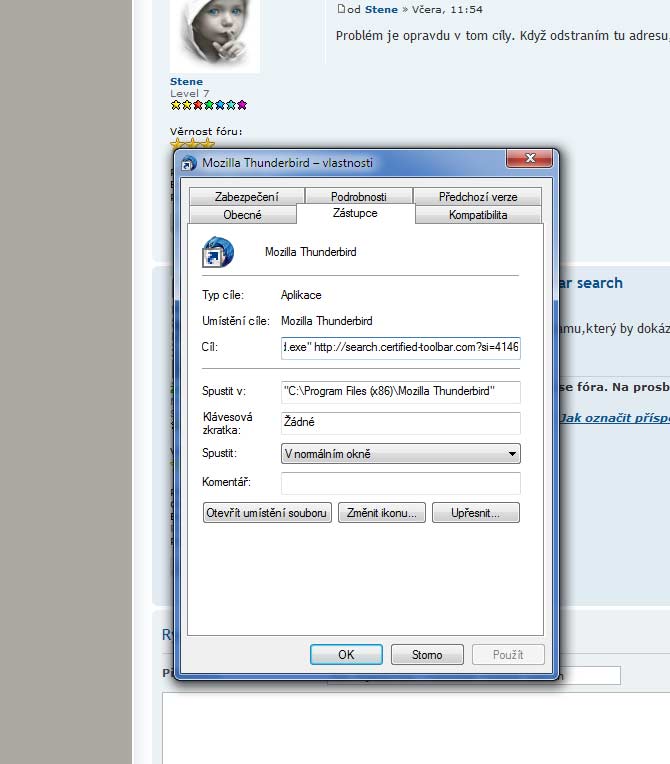
Task: Click the Stene author link in the post header
Action: pyautogui.click(x=381, y=9)
